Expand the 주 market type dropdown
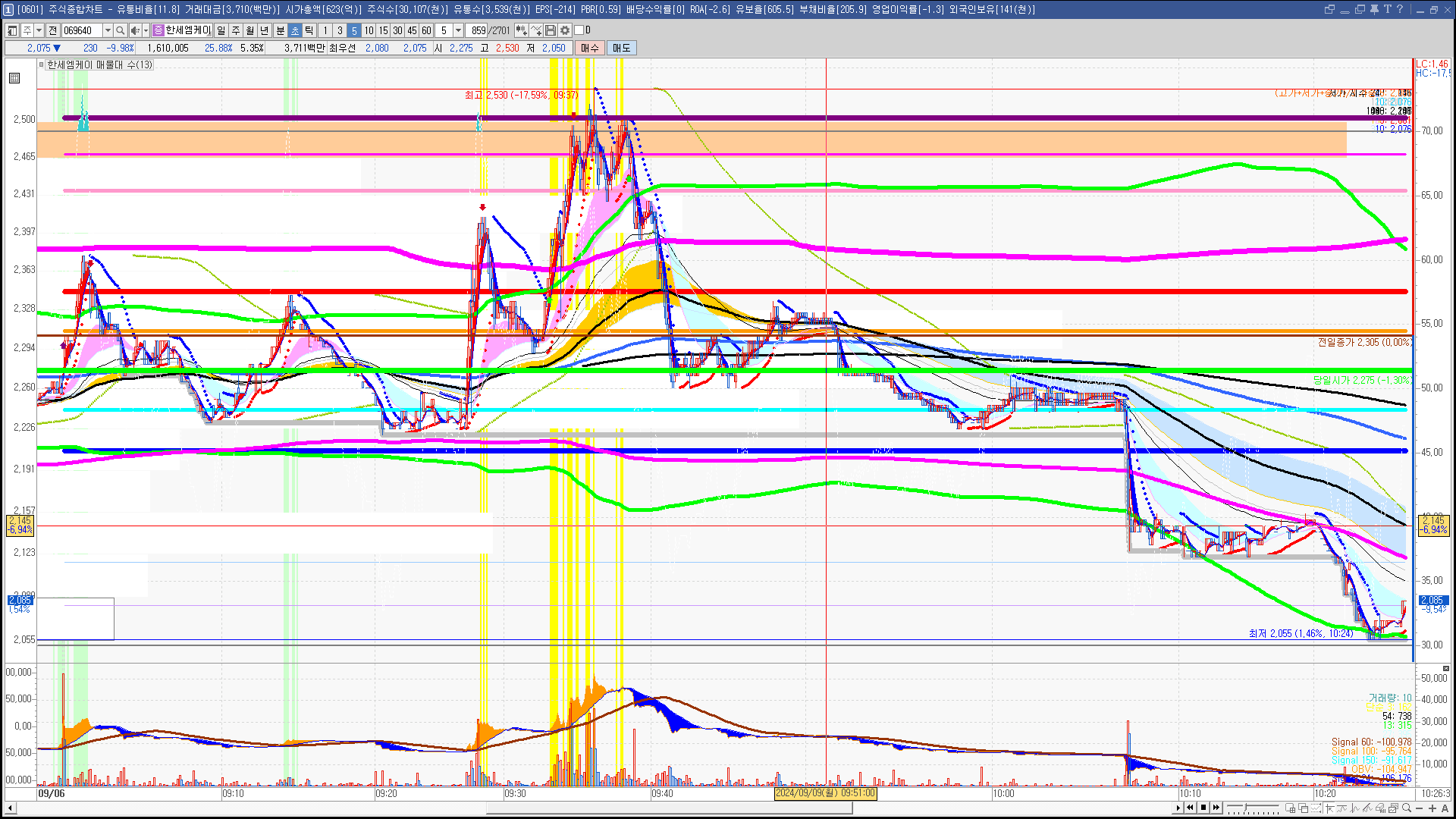This screenshot has height=819, width=1456. coord(39,30)
